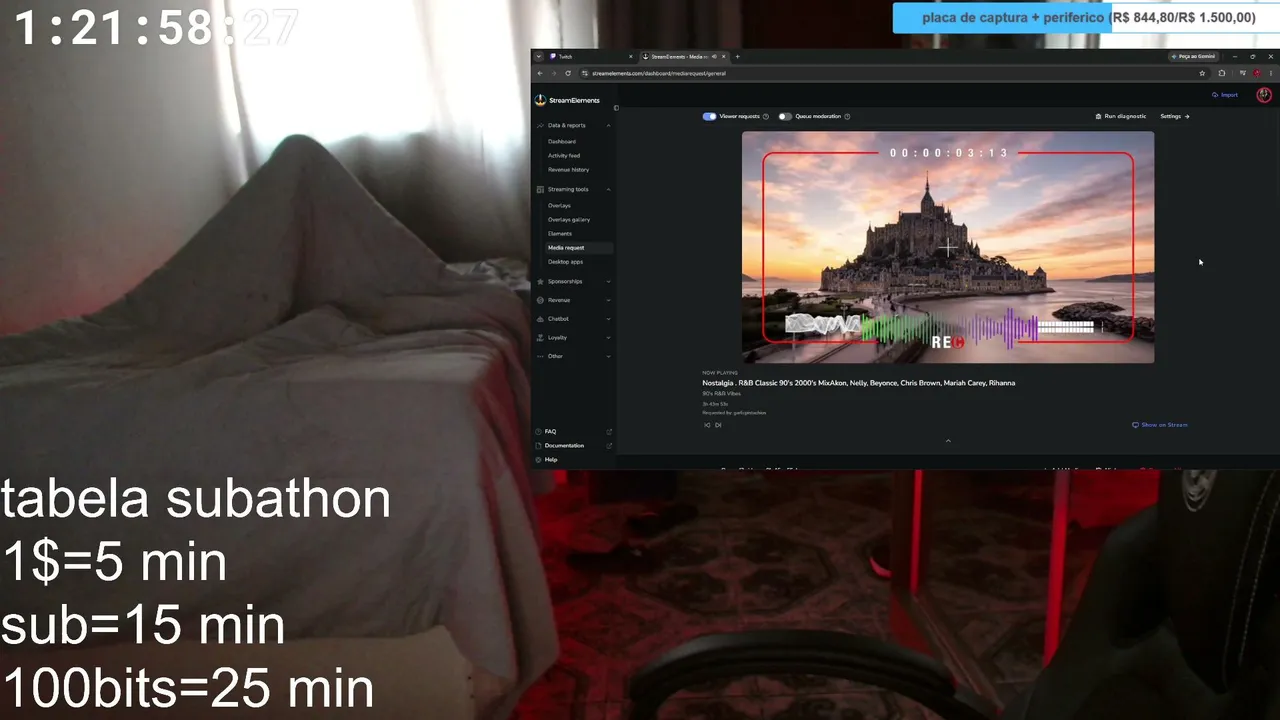
Task: Open Activity feed in the sidebar
Action: pos(564,155)
